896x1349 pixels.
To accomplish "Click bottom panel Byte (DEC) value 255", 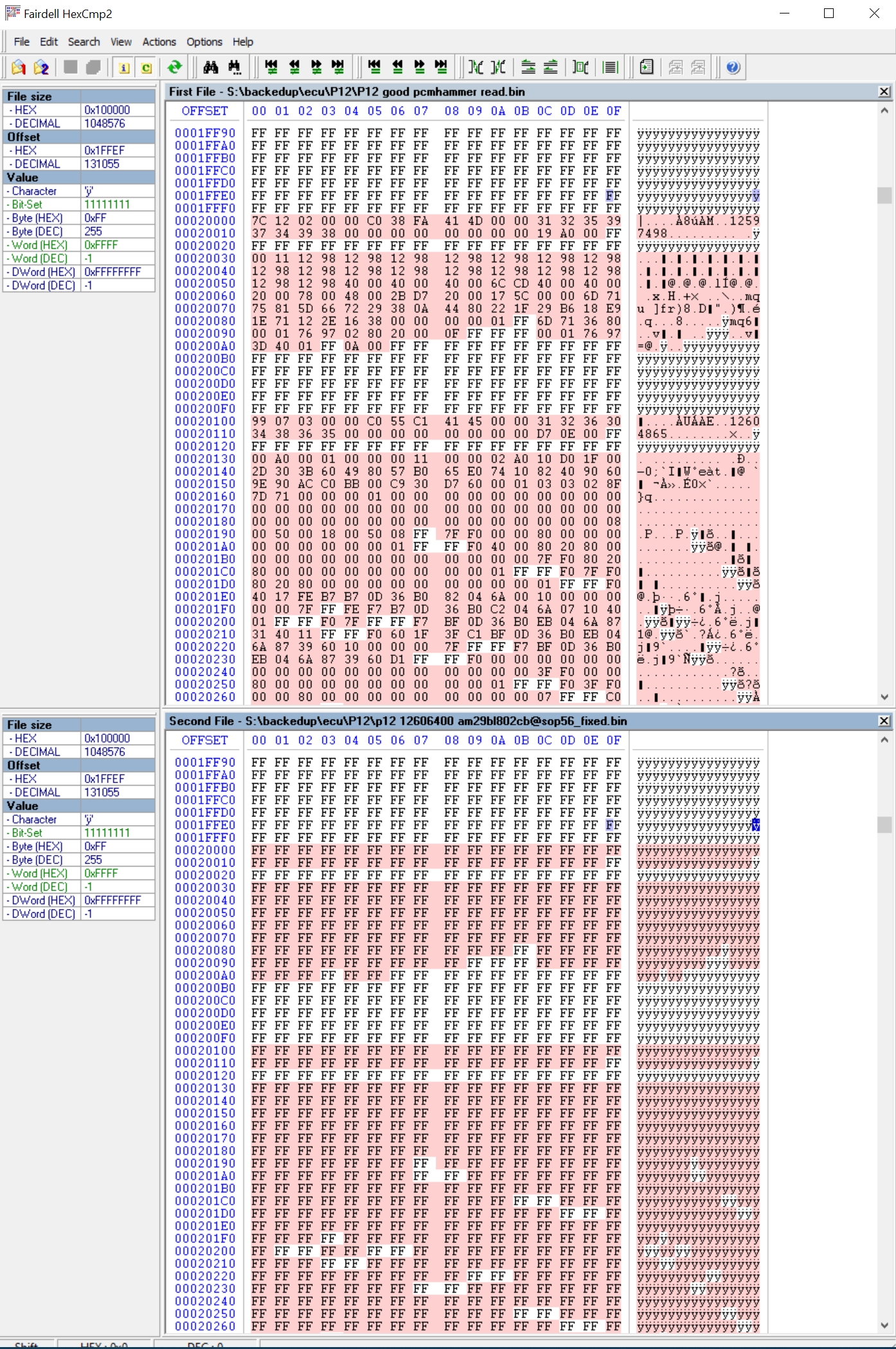I will pos(118,860).
